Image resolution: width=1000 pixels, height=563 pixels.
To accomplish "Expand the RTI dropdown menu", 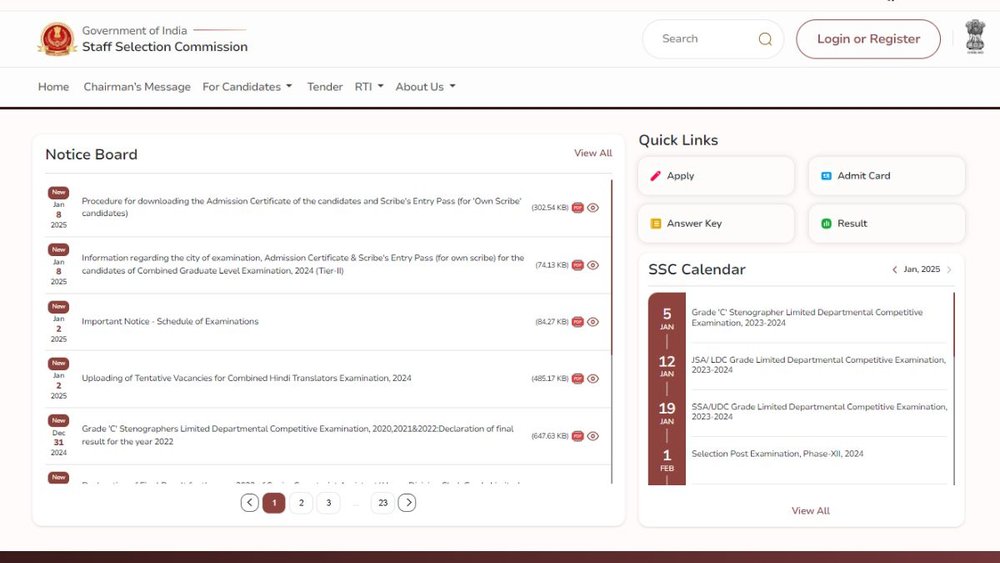I will pyautogui.click(x=369, y=87).
